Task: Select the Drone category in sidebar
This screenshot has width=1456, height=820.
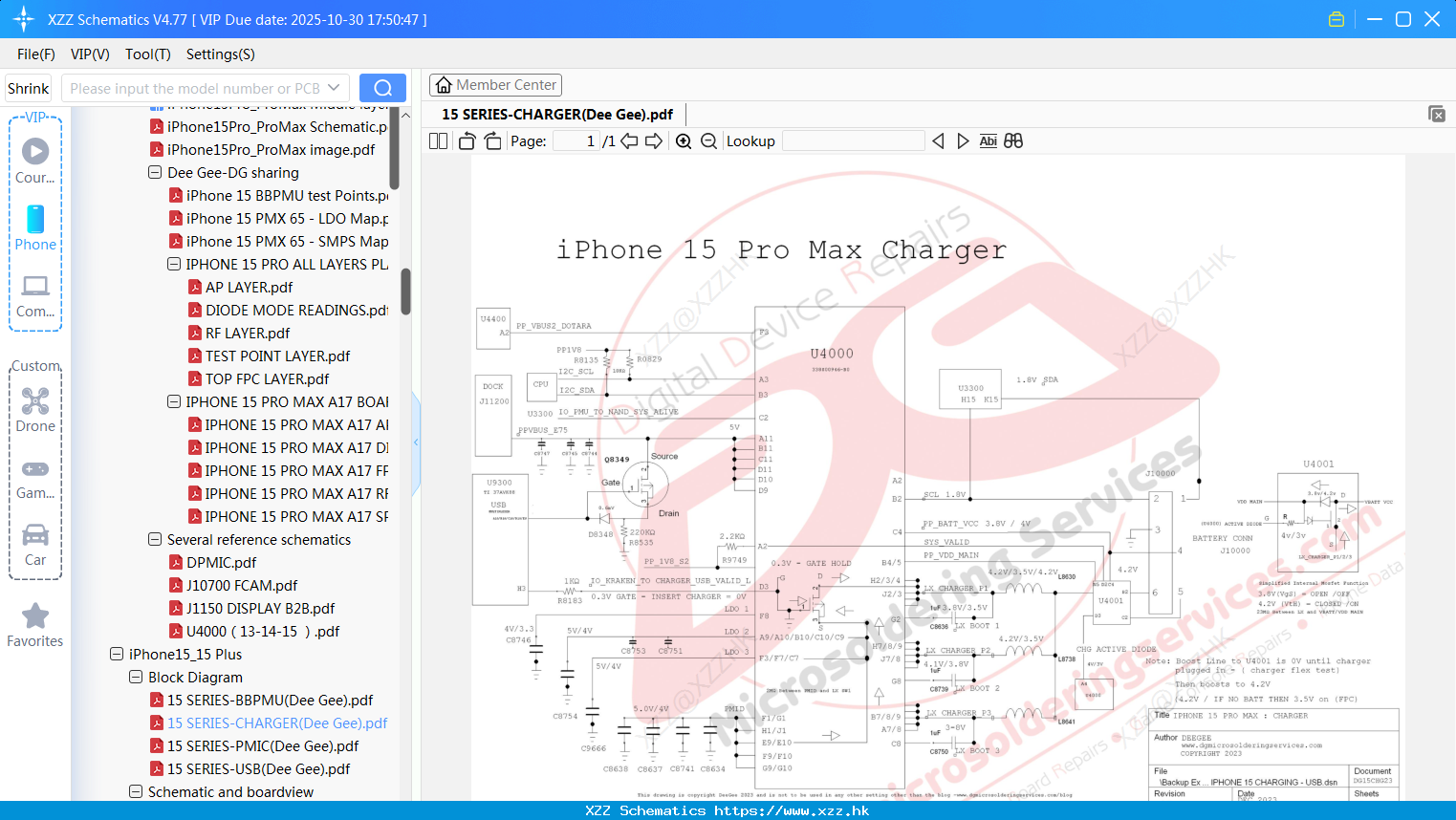Action: coord(35,410)
